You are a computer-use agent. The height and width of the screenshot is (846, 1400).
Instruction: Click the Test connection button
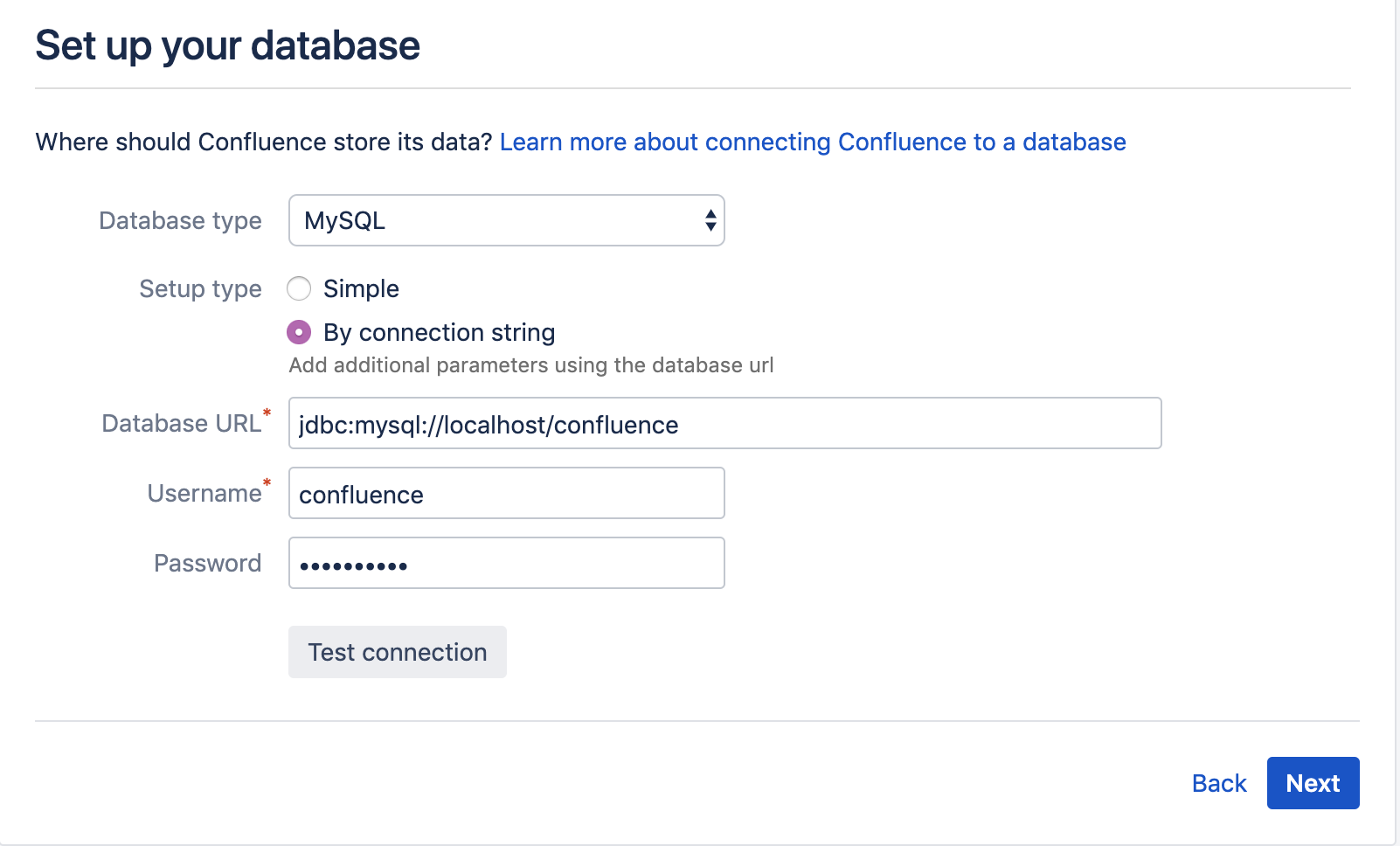coord(398,652)
